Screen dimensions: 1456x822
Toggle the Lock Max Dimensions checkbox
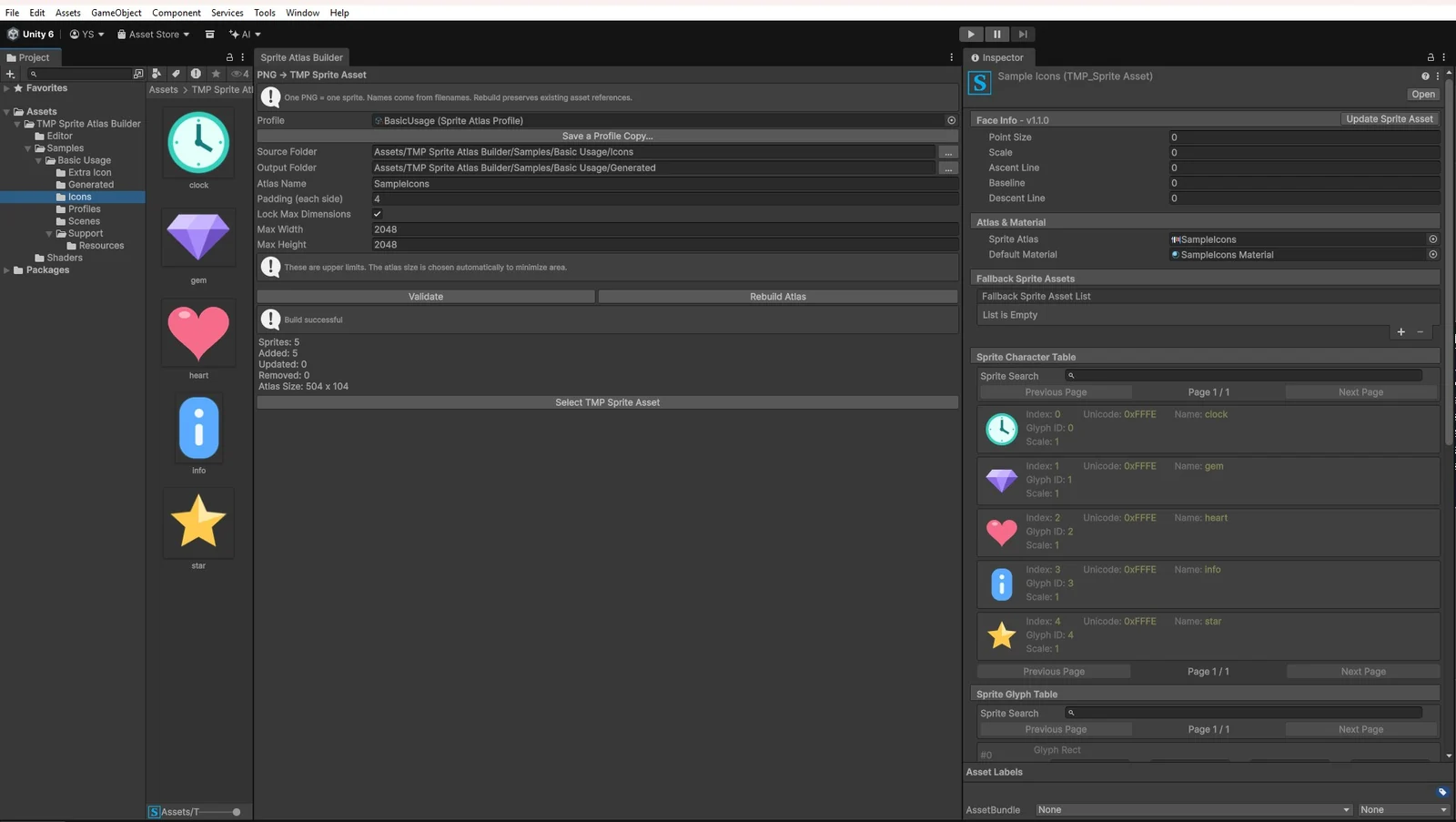coord(378,214)
